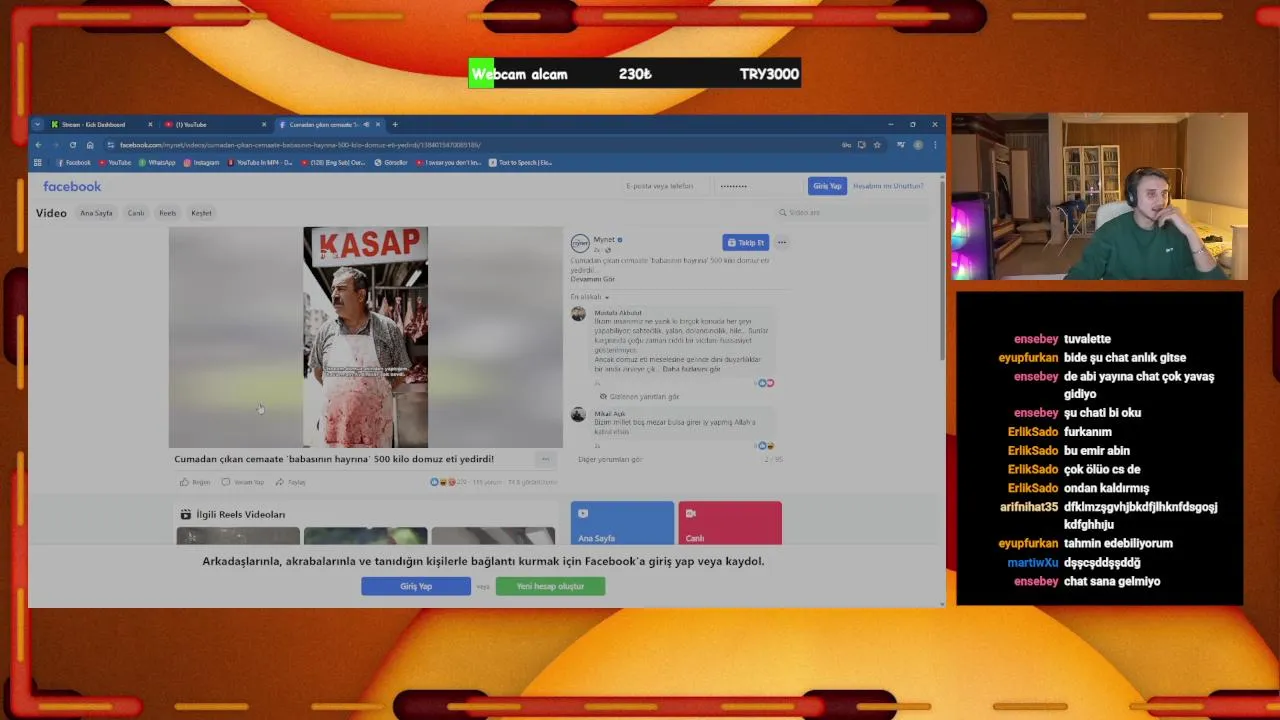Bookmark this page with the star icon

pos(877,145)
